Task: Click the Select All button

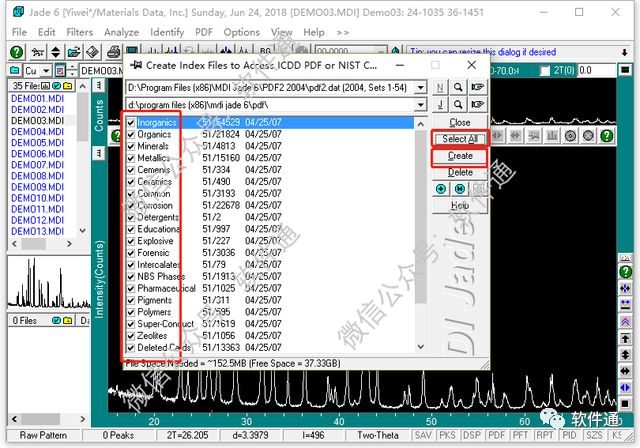Action: coord(460,139)
